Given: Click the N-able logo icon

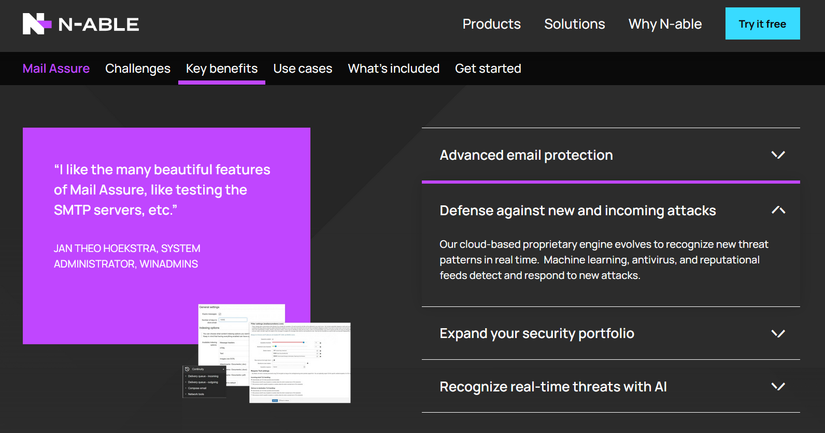Looking at the screenshot, I should (37, 24).
